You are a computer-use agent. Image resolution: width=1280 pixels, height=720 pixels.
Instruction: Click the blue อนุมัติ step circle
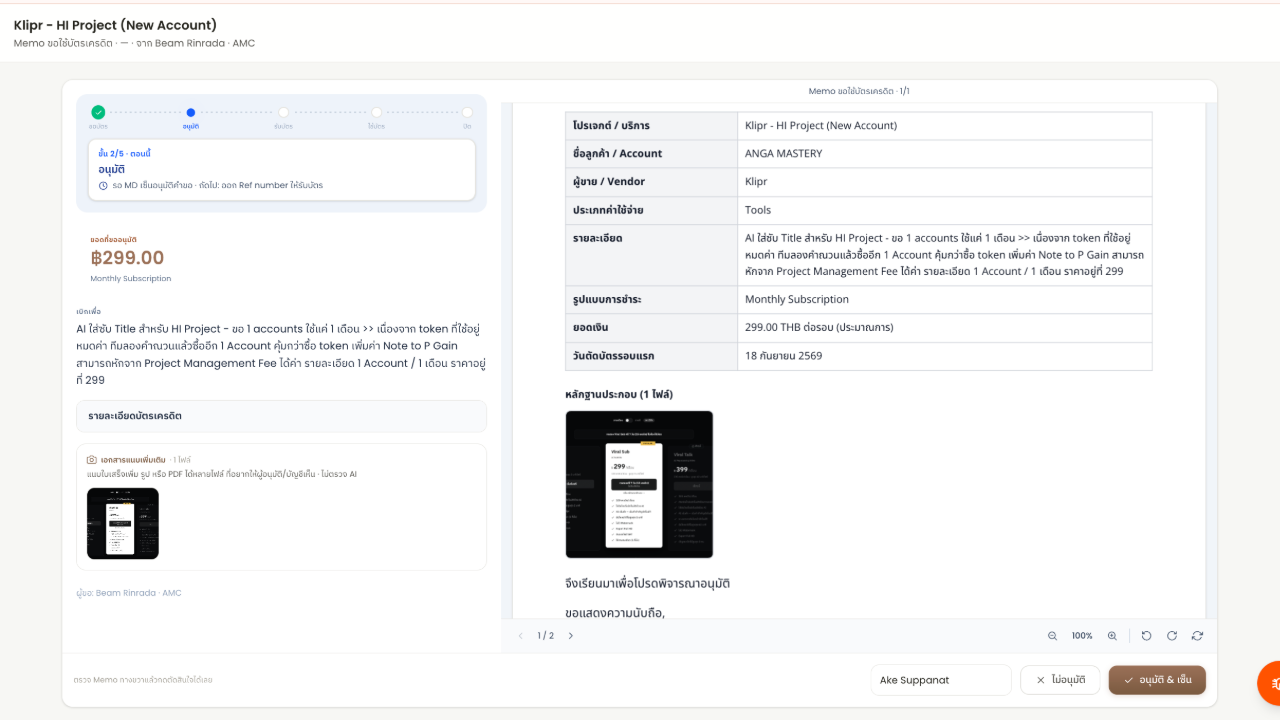coord(191,113)
